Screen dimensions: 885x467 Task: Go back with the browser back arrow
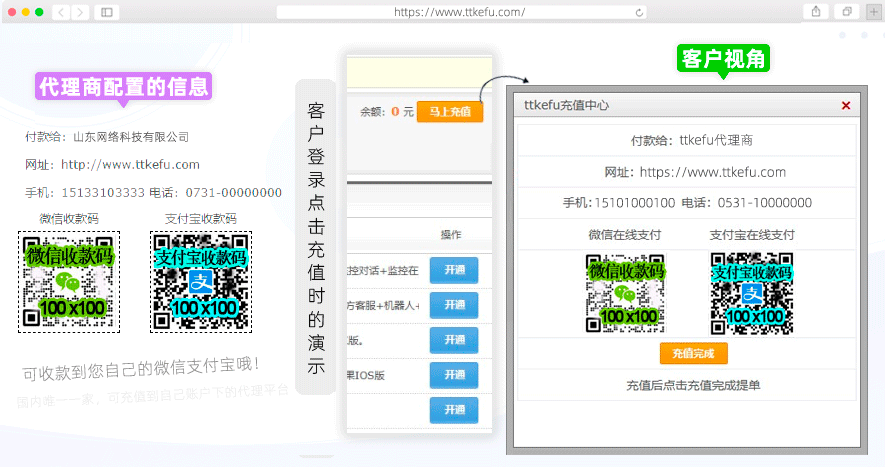coord(61,12)
